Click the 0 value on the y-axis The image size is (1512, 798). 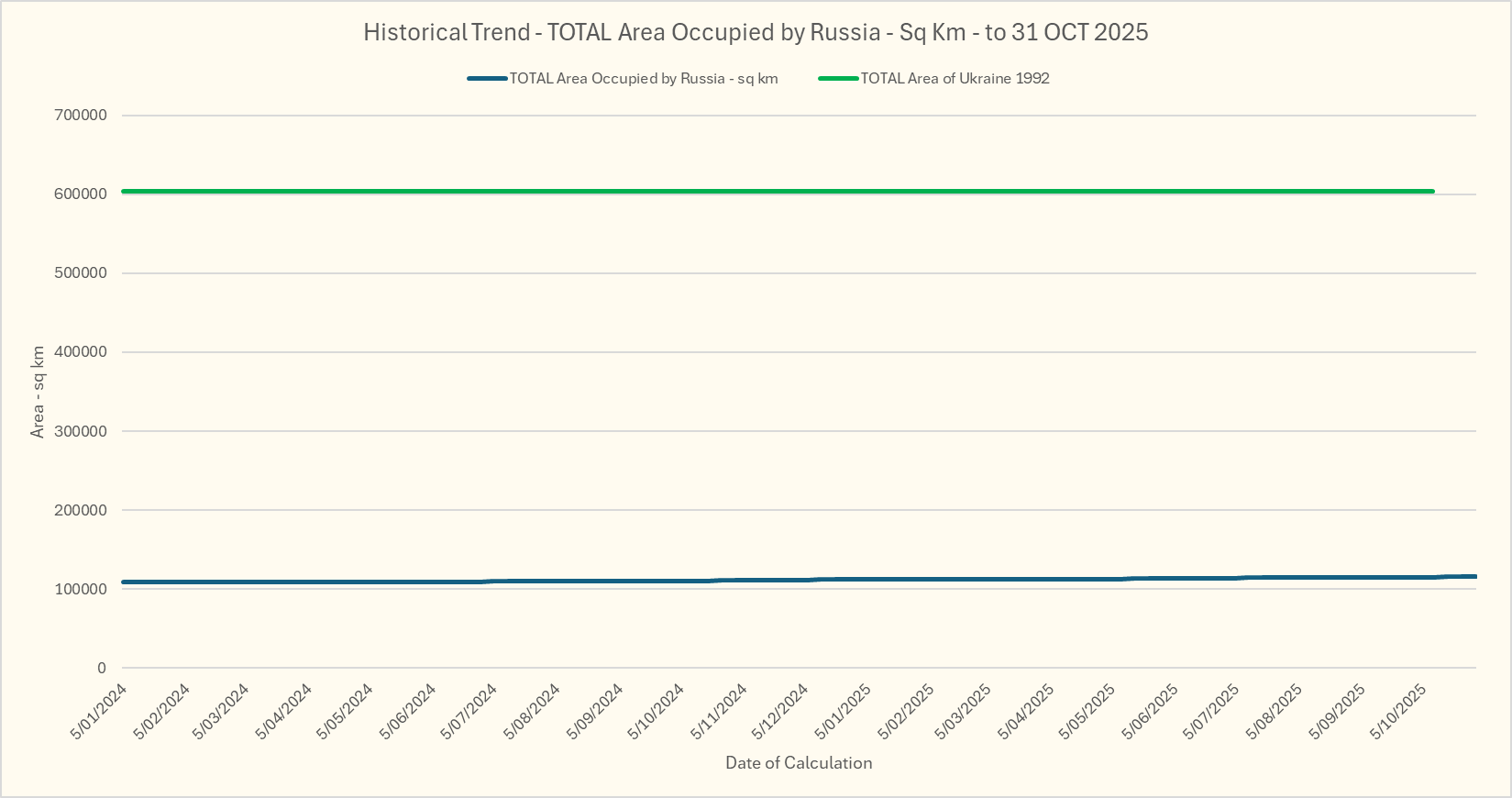coord(102,668)
